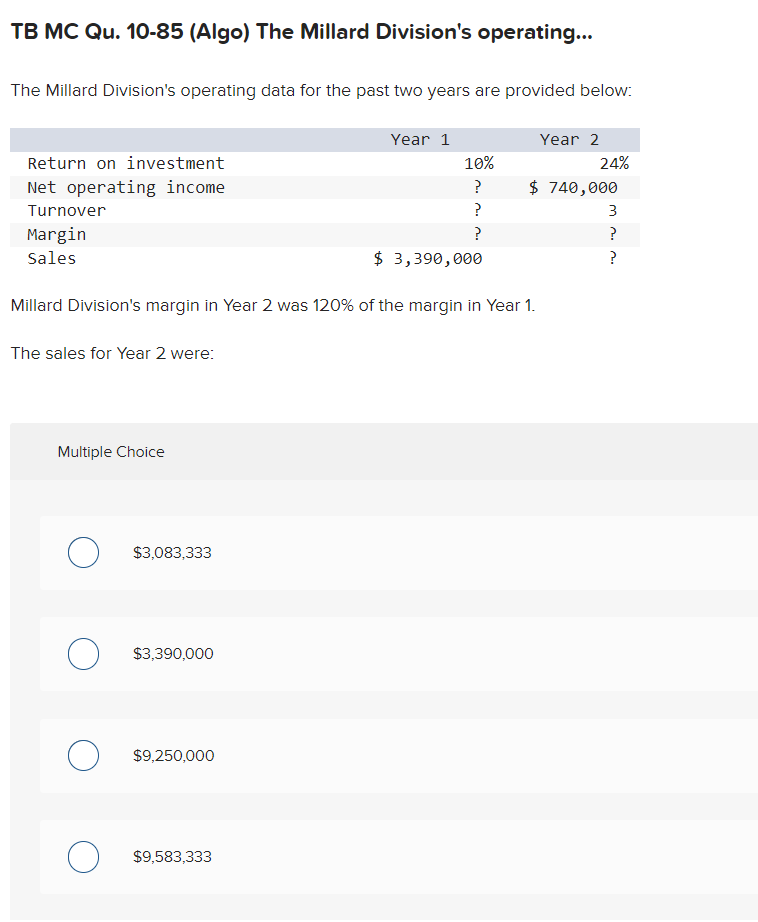This screenshot has width=758, height=922.
Task: Click the Multiple Choice section header
Action: click(x=110, y=451)
